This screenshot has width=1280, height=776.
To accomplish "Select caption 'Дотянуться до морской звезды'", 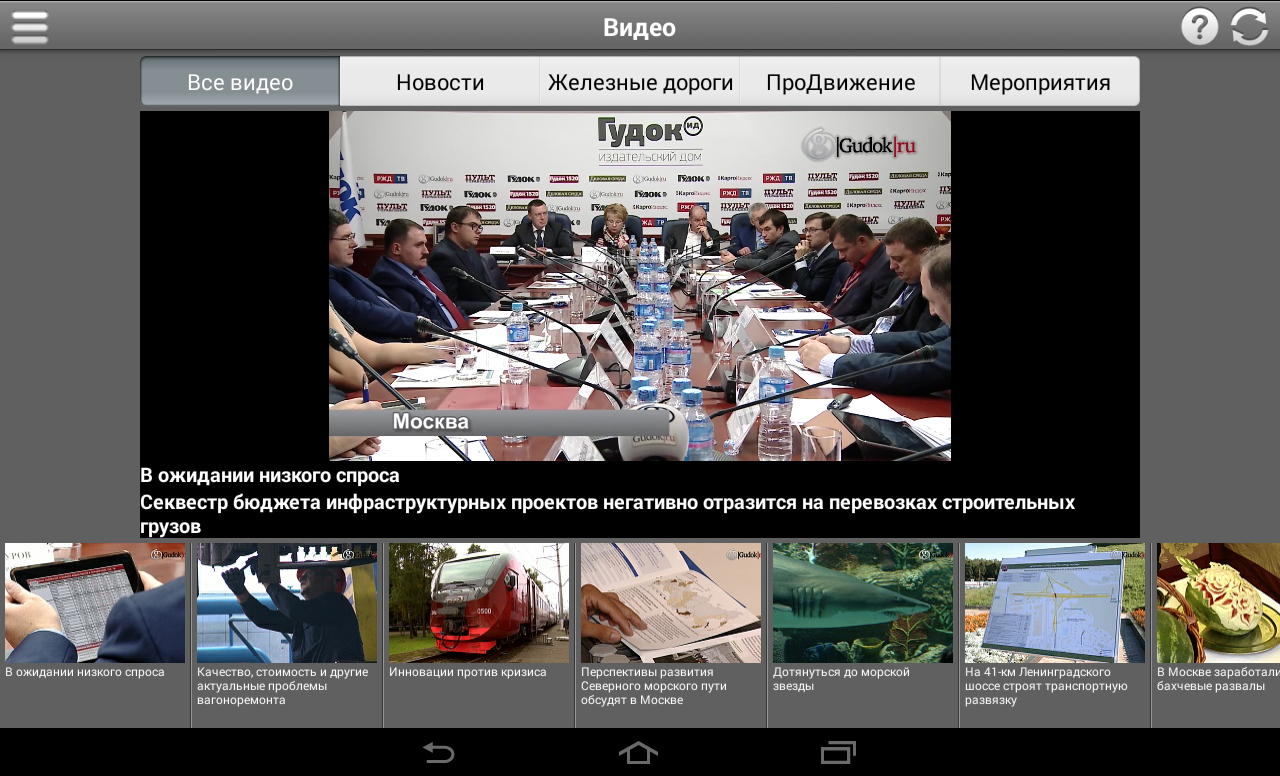I will (x=841, y=679).
